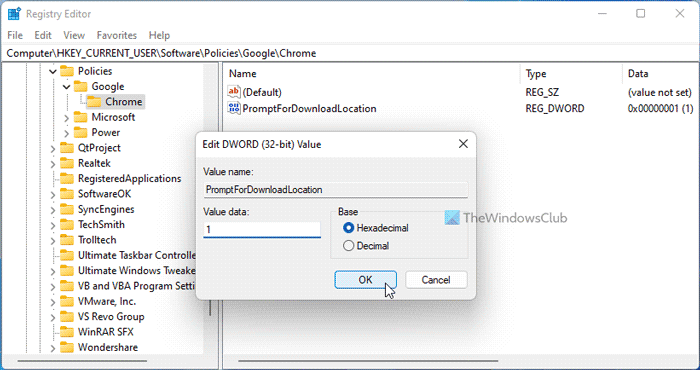Click the tree pane horizontal scrollbar
This screenshot has height=370, width=700.
(x=82, y=361)
